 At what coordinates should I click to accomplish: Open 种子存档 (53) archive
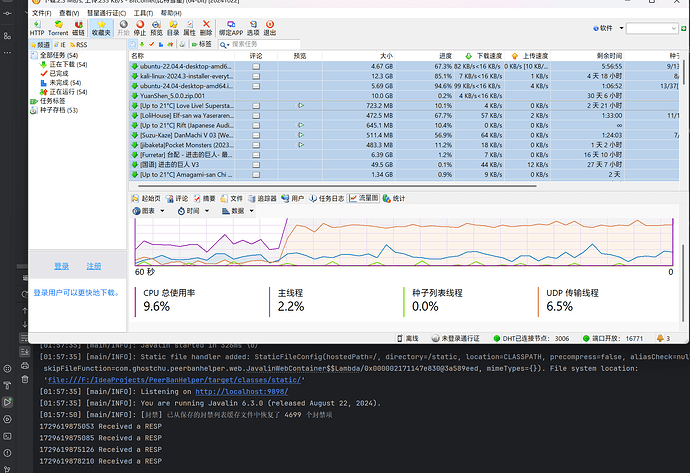pyautogui.click(x=54, y=110)
